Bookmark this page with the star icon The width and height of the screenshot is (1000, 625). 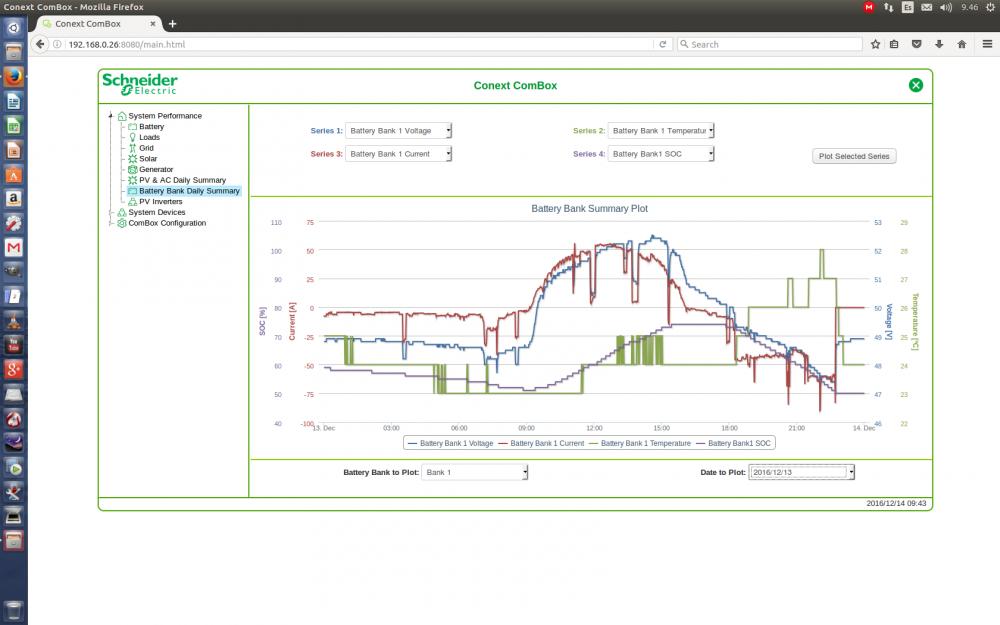(875, 44)
